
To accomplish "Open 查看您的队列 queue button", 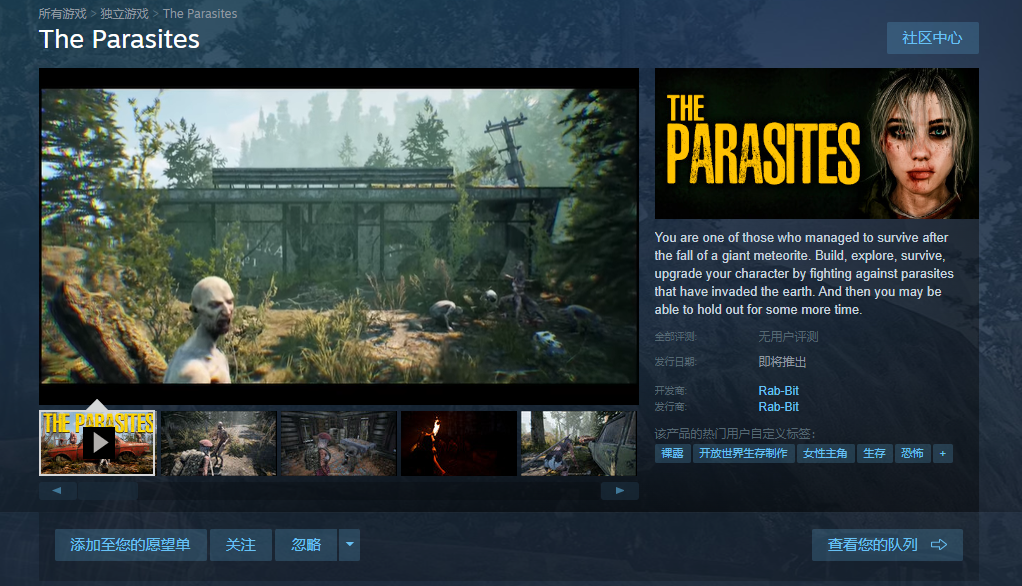I will [x=887, y=545].
